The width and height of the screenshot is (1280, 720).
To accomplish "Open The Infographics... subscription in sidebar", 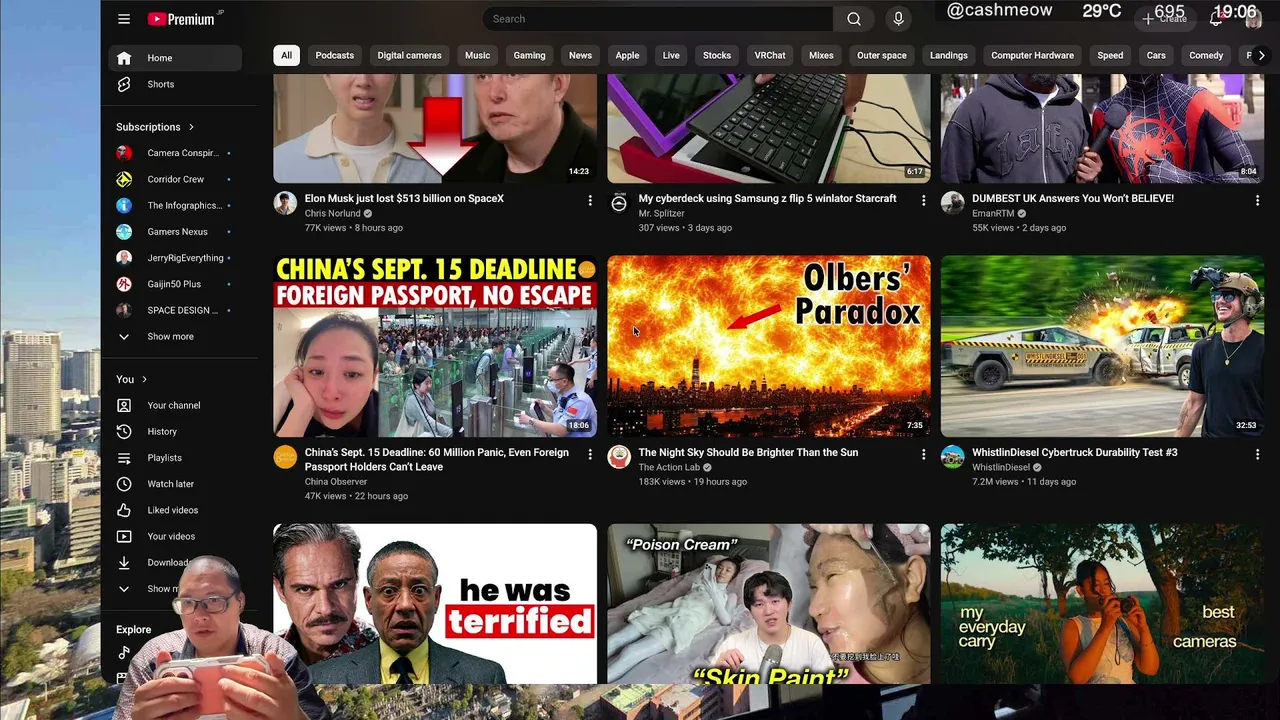I will 175,205.
